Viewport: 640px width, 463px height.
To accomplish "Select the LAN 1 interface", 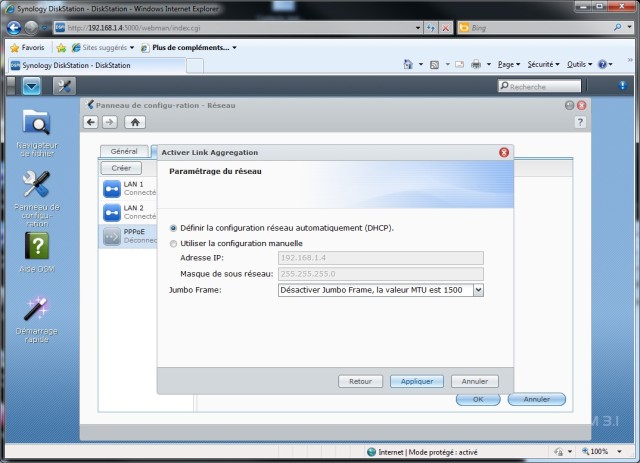I will (128, 189).
